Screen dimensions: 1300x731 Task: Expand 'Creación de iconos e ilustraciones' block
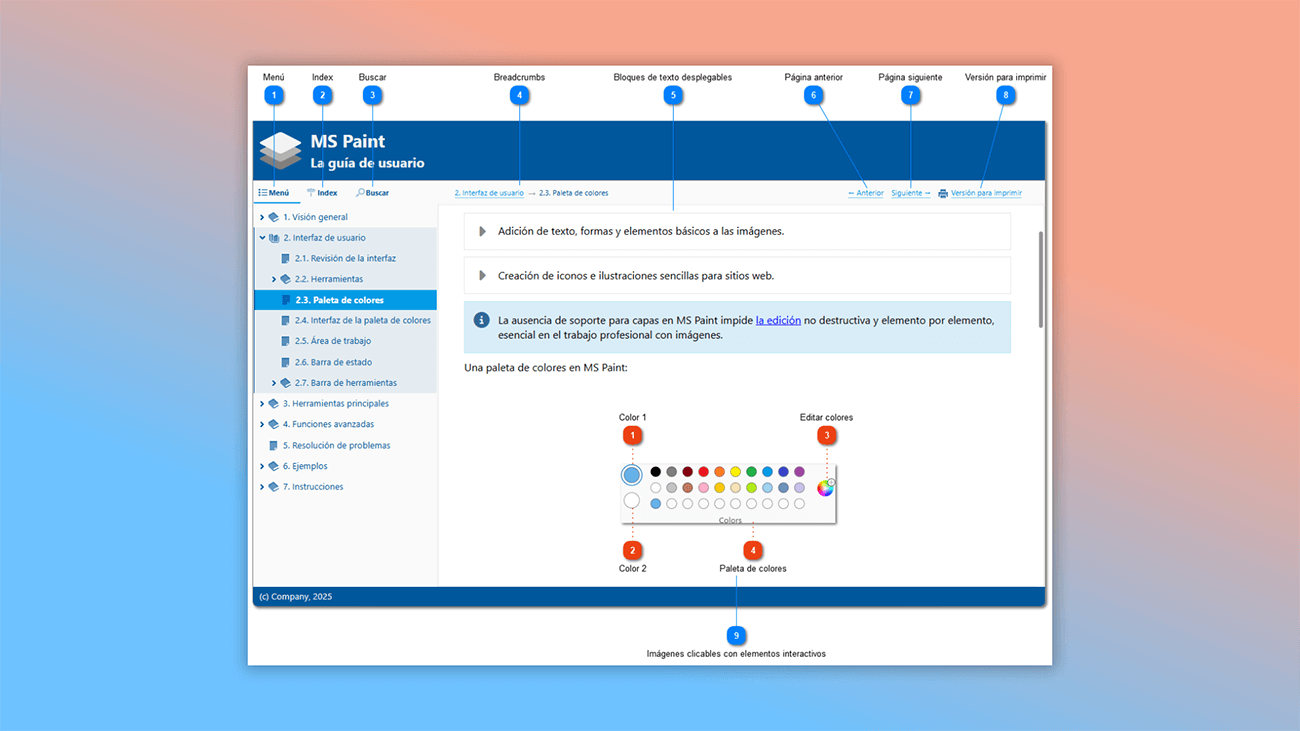[x=482, y=276]
